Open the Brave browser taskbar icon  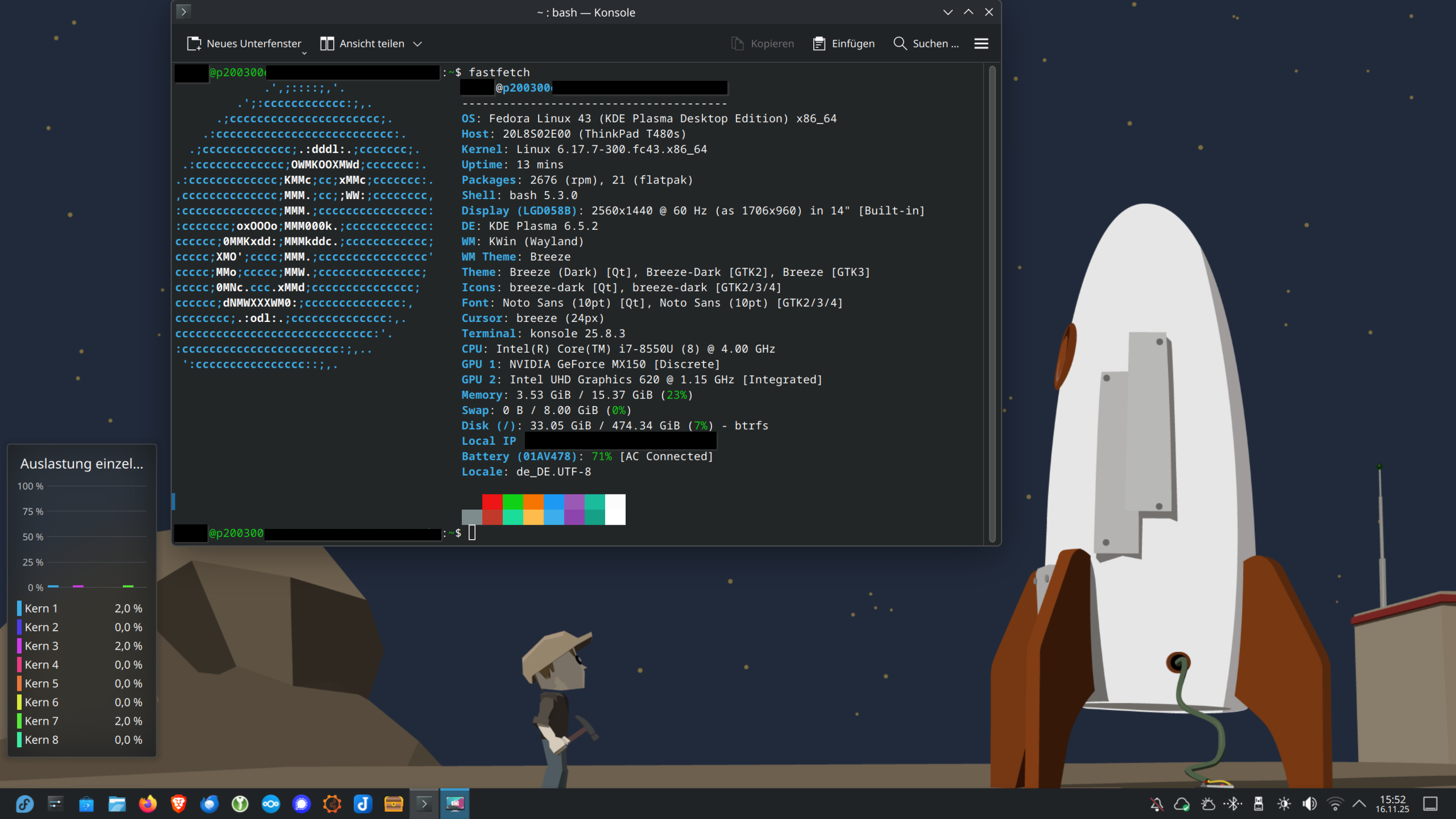click(x=179, y=803)
